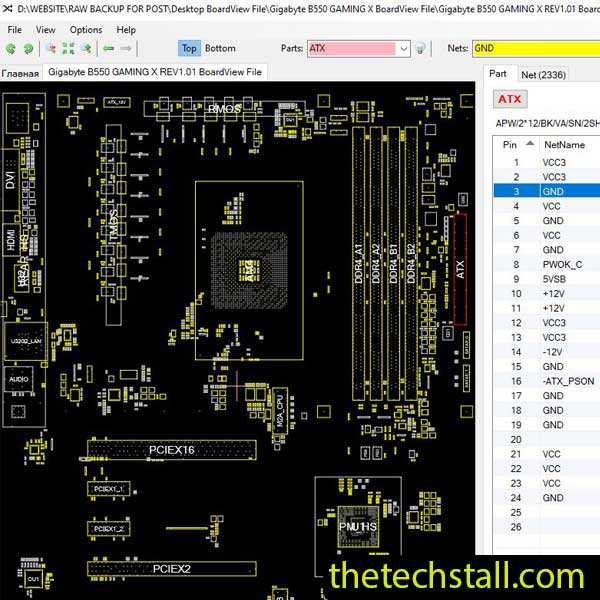Click the PCIEX16 slot on board

pos(171,450)
